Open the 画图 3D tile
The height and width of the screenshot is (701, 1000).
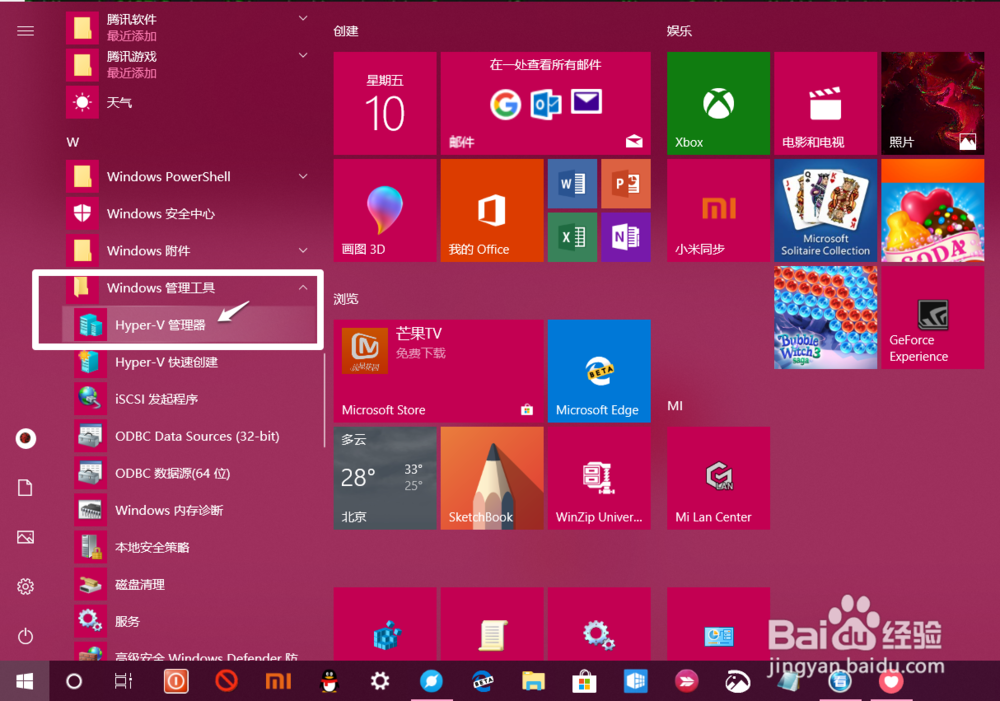coord(385,210)
